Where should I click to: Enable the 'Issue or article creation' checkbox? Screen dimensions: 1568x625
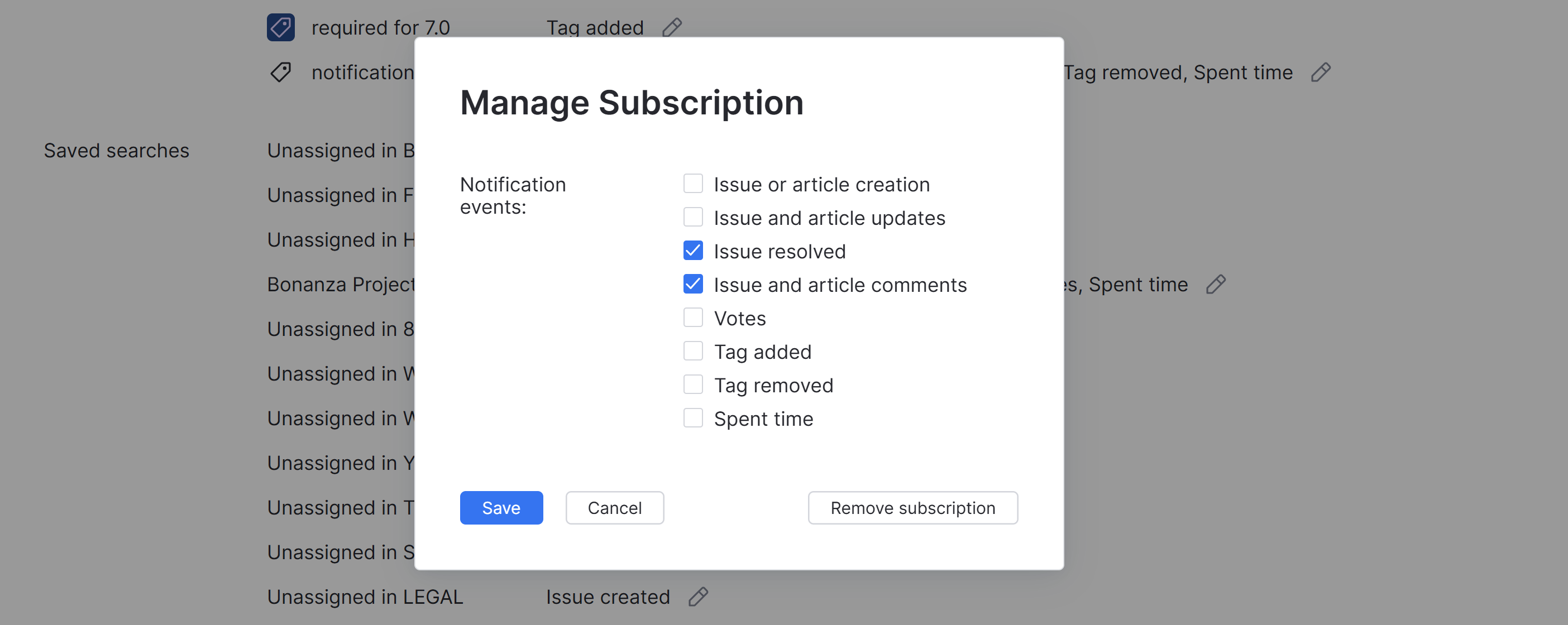tap(692, 184)
